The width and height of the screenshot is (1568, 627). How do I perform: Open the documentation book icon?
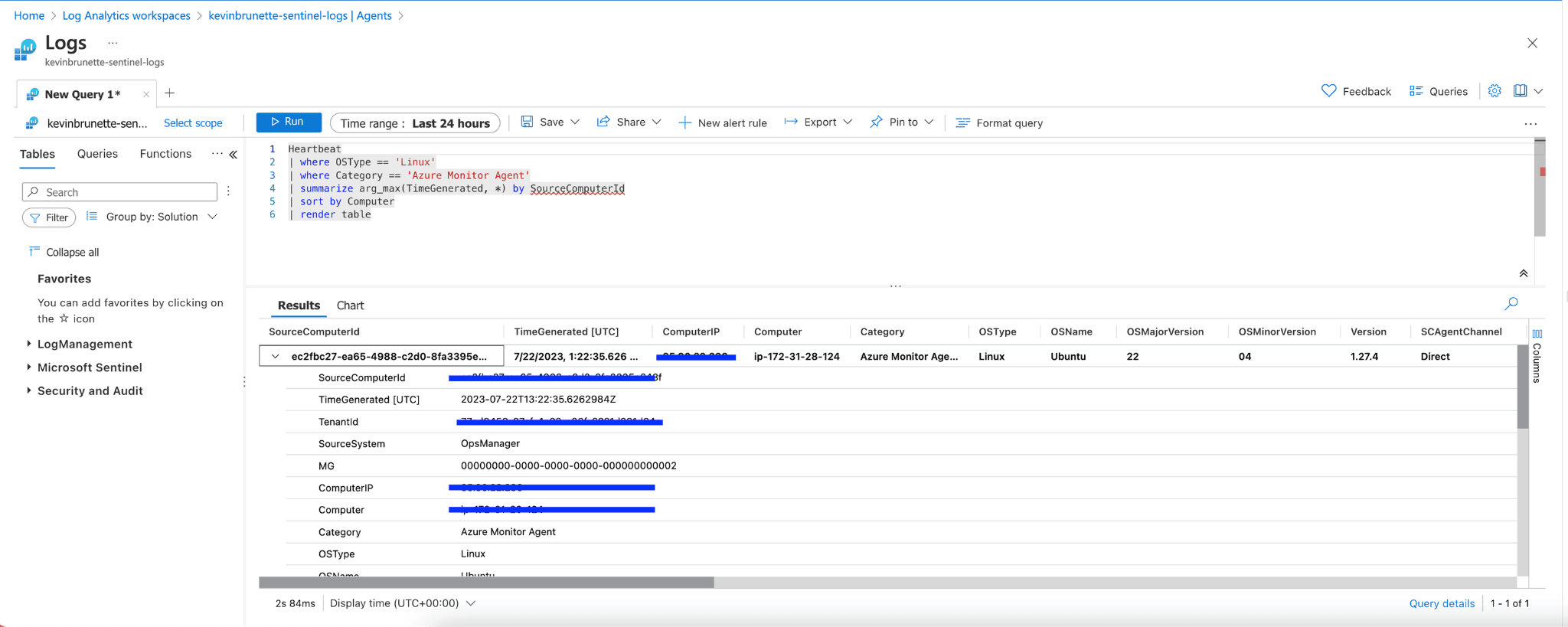point(1520,91)
